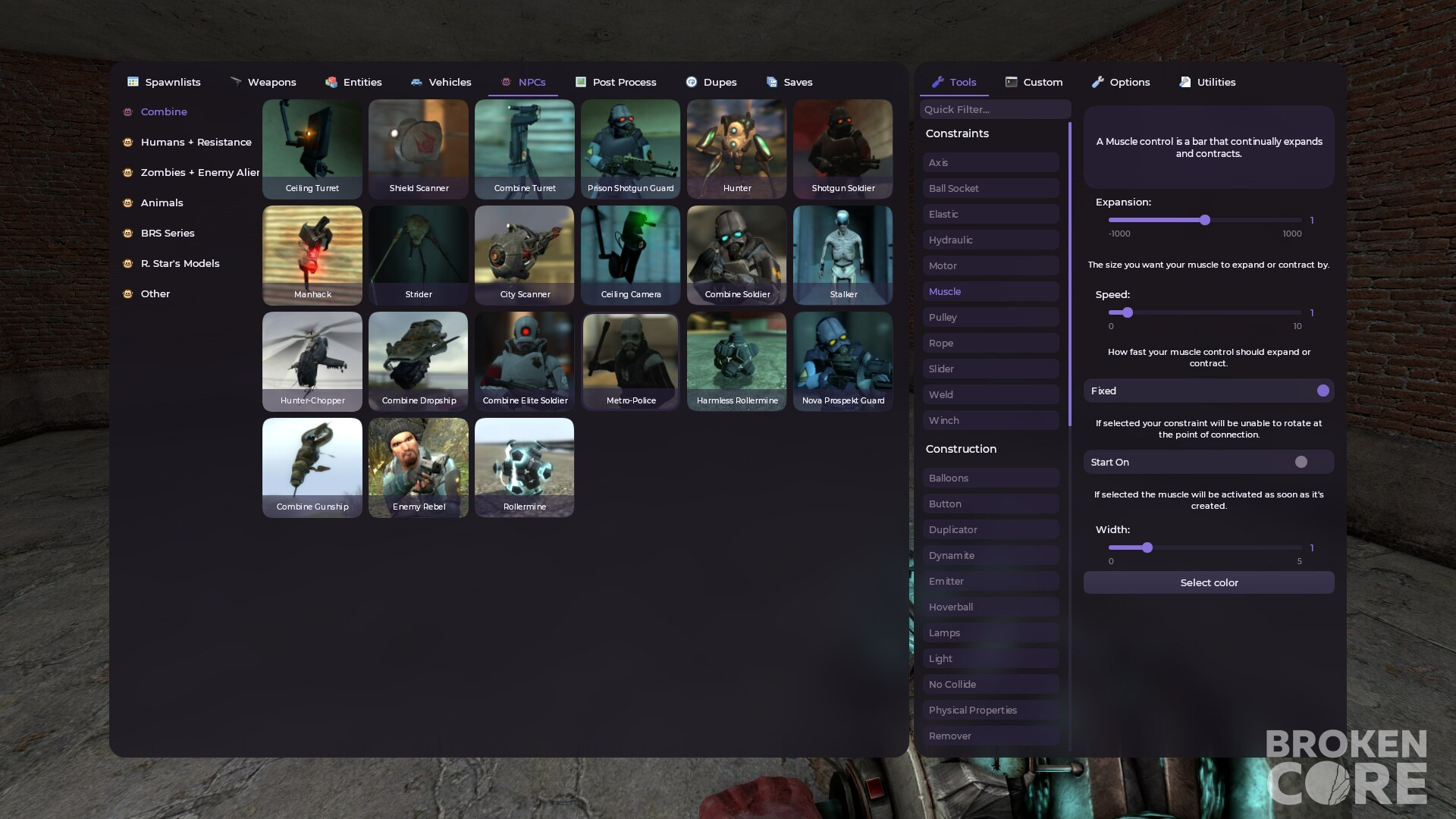Image resolution: width=1456 pixels, height=819 pixels.
Task: Spawn the Ceiling Turret thumbnail
Action: tap(312, 149)
